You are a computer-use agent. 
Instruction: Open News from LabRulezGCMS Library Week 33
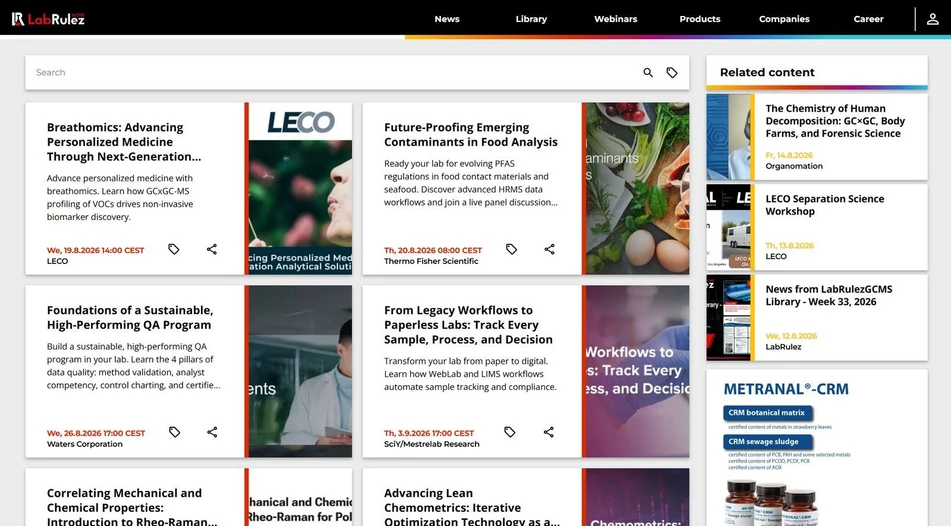tap(828, 295)
